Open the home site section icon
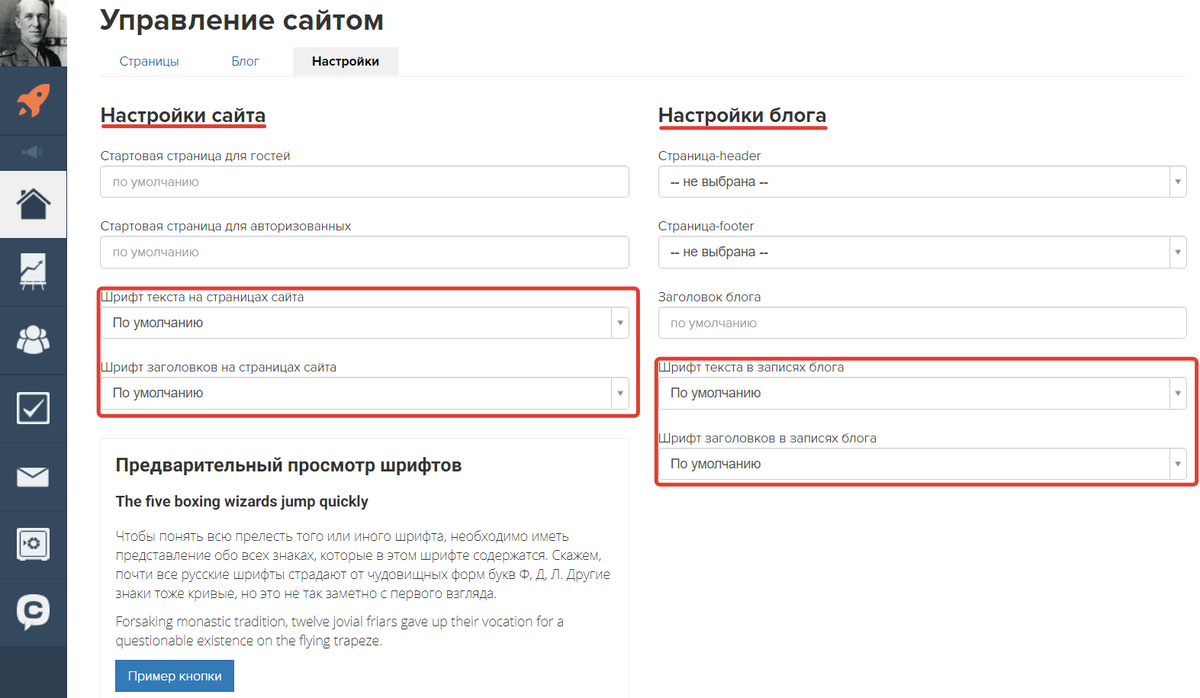Viewport: 1200px width, 698px height. pos(33,204)
